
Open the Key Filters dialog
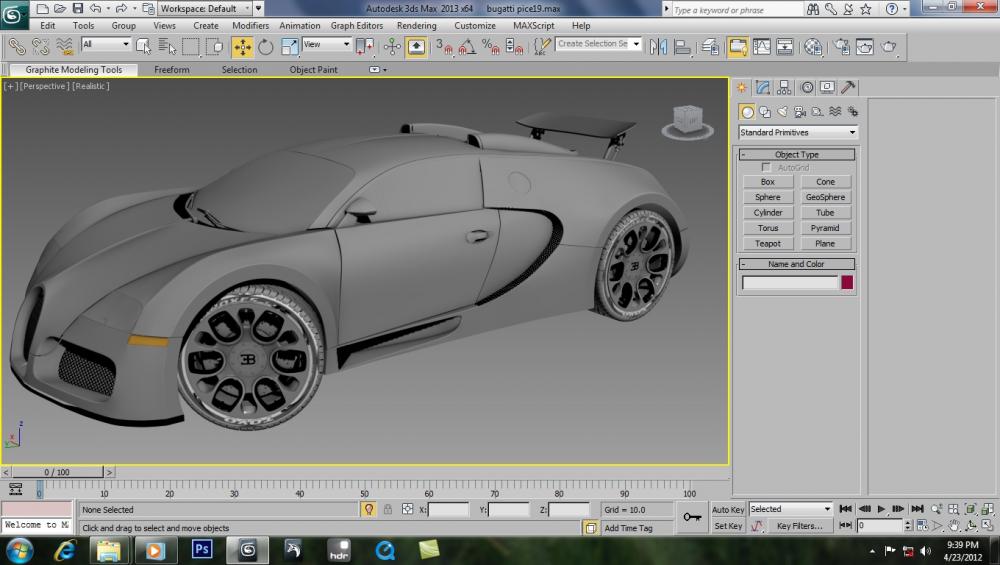[x=799, y=526]
